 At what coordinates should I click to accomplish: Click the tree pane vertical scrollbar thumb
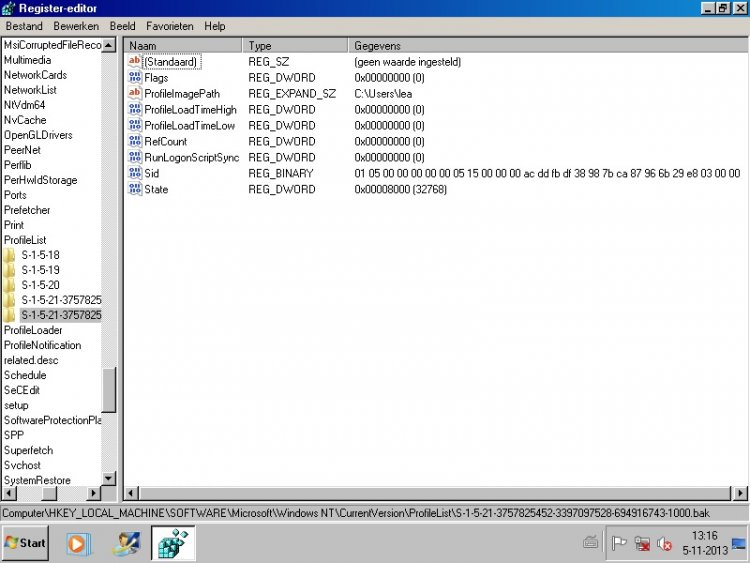click(x=109, y=389)
